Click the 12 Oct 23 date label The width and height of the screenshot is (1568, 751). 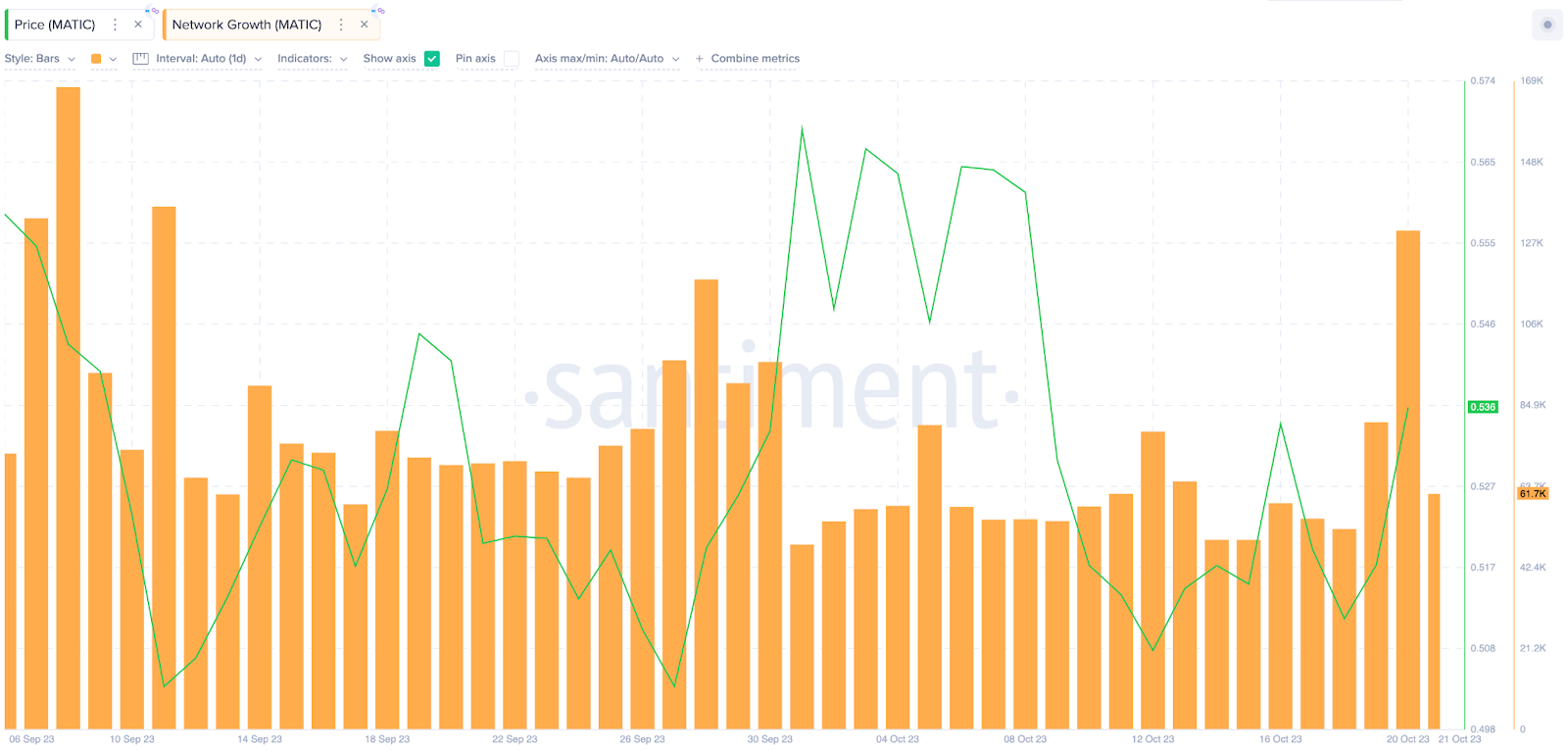point(1152,739)
